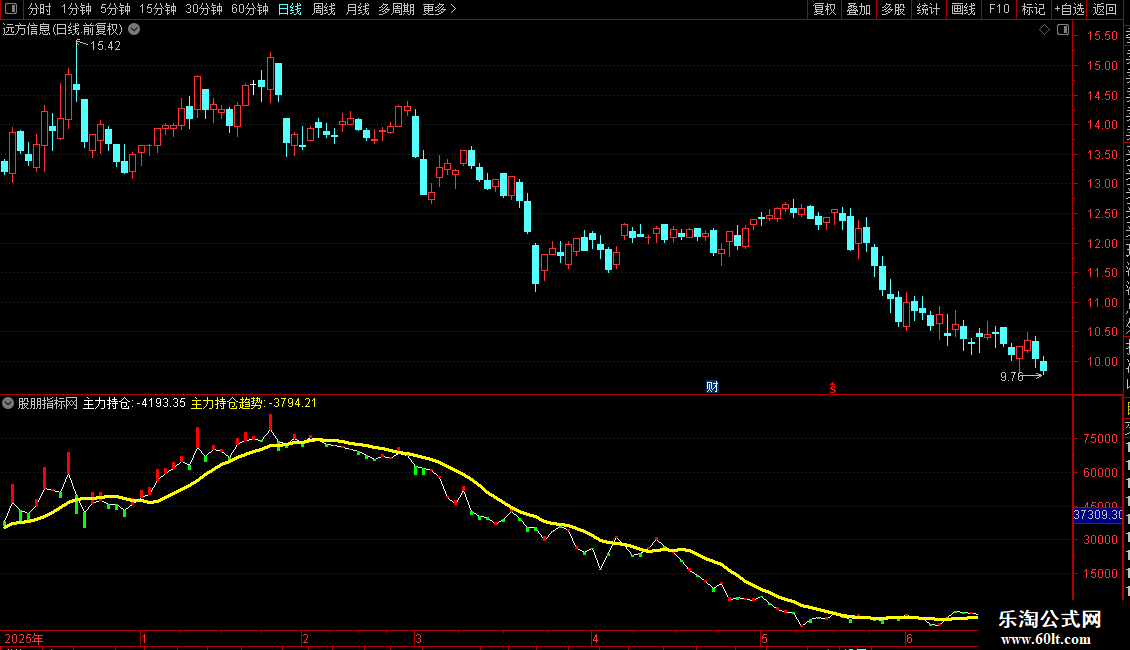Open the F10 company info
The height and width of the screenshot is (650, 1130).
(999, 9)
